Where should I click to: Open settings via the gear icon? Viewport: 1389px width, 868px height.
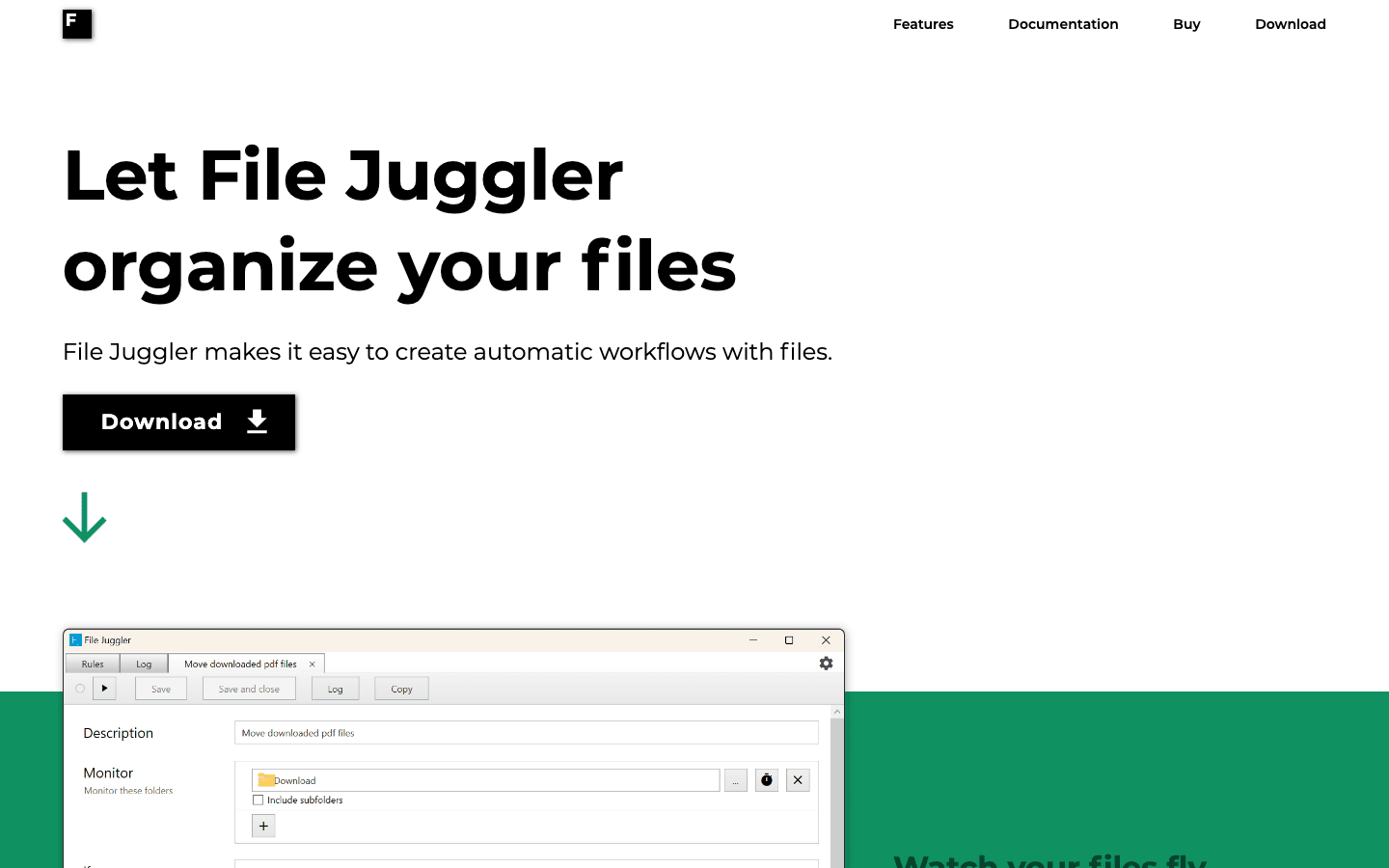[x=826, y=664]
